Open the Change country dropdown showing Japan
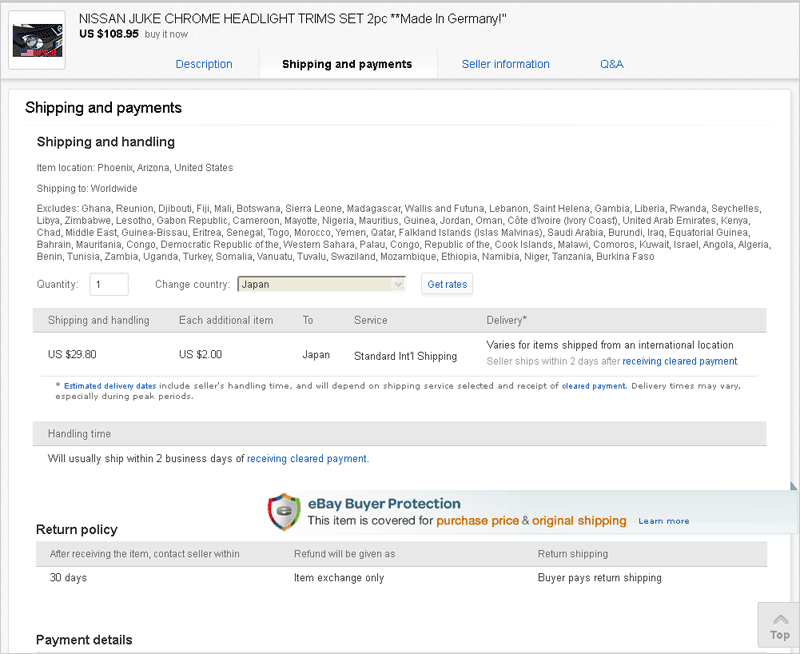 pos(321,284)
